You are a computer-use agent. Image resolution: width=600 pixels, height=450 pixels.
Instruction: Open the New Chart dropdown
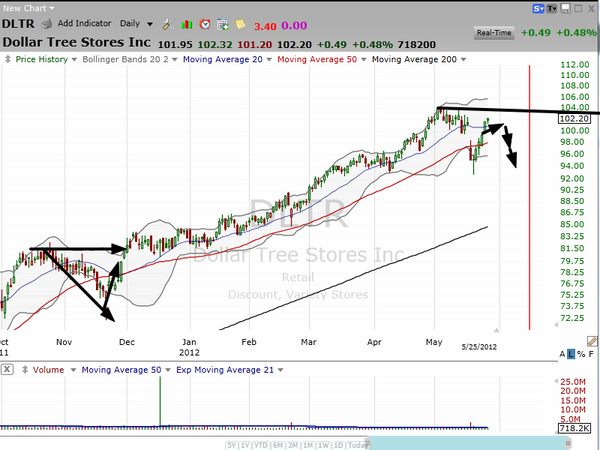pos(29,8)
